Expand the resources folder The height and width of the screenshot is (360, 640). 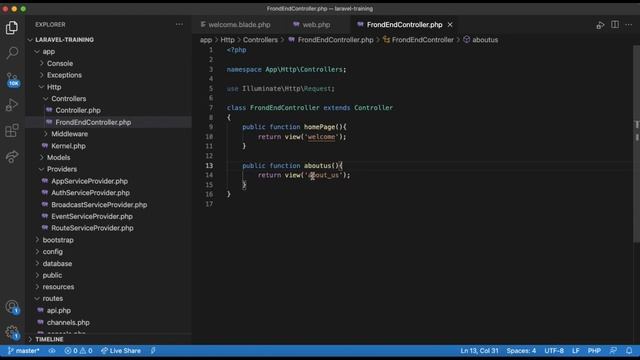click(x=58, y=287)
